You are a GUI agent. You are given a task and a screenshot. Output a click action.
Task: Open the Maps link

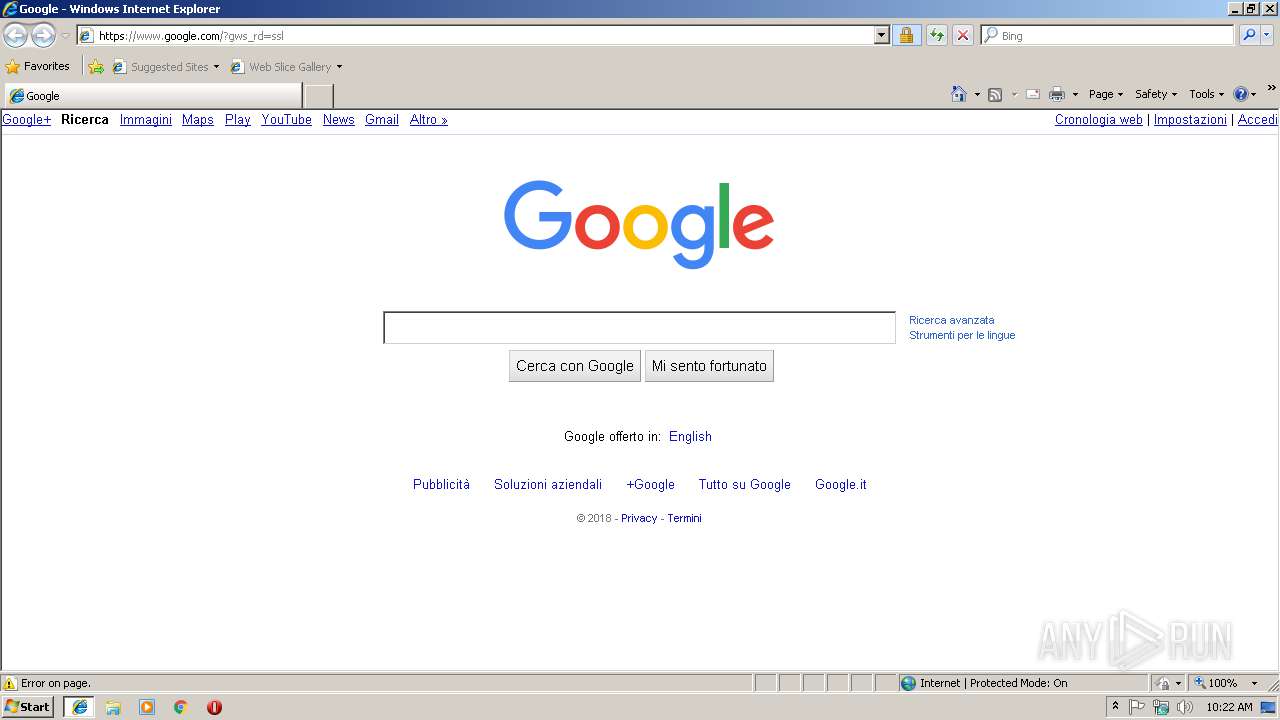(x=198, y=120)
